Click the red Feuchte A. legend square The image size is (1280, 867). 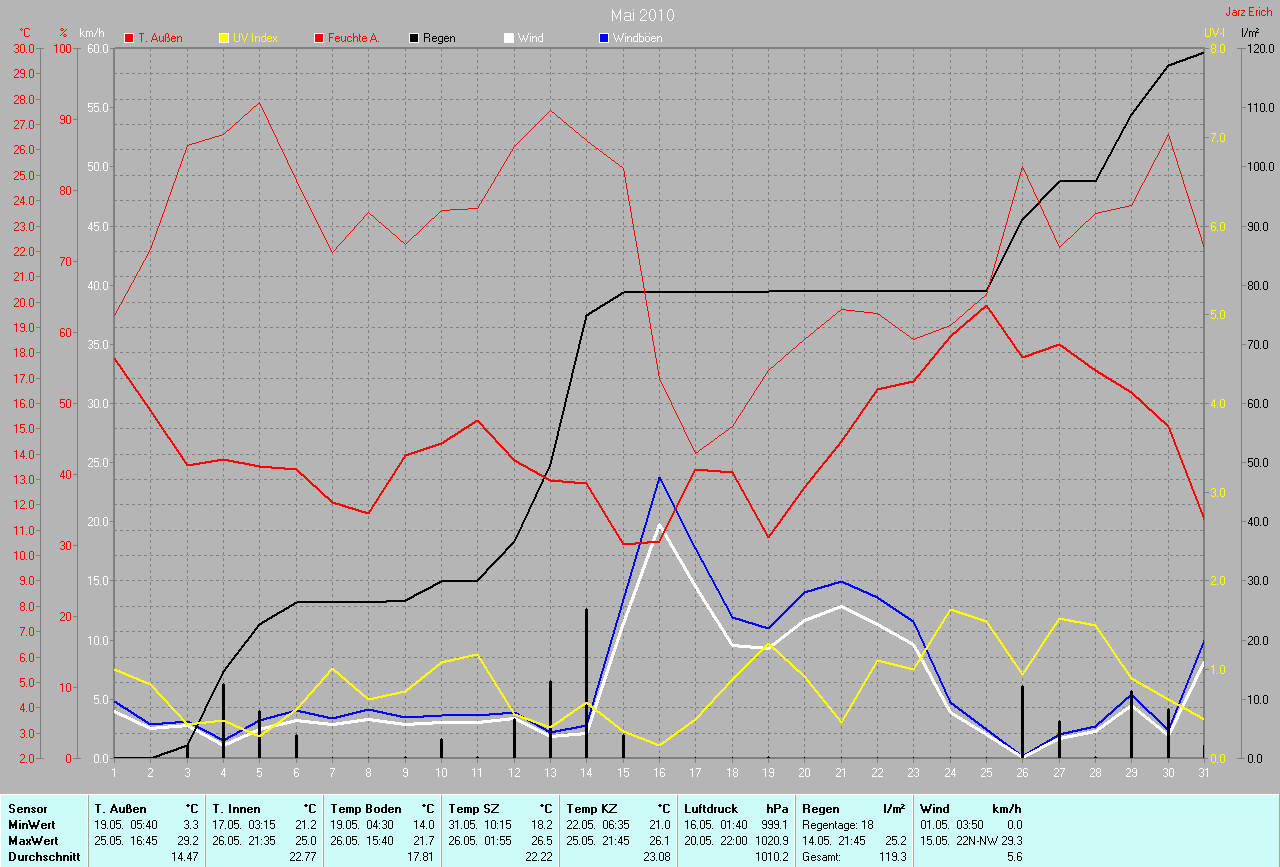coord(320,38)
